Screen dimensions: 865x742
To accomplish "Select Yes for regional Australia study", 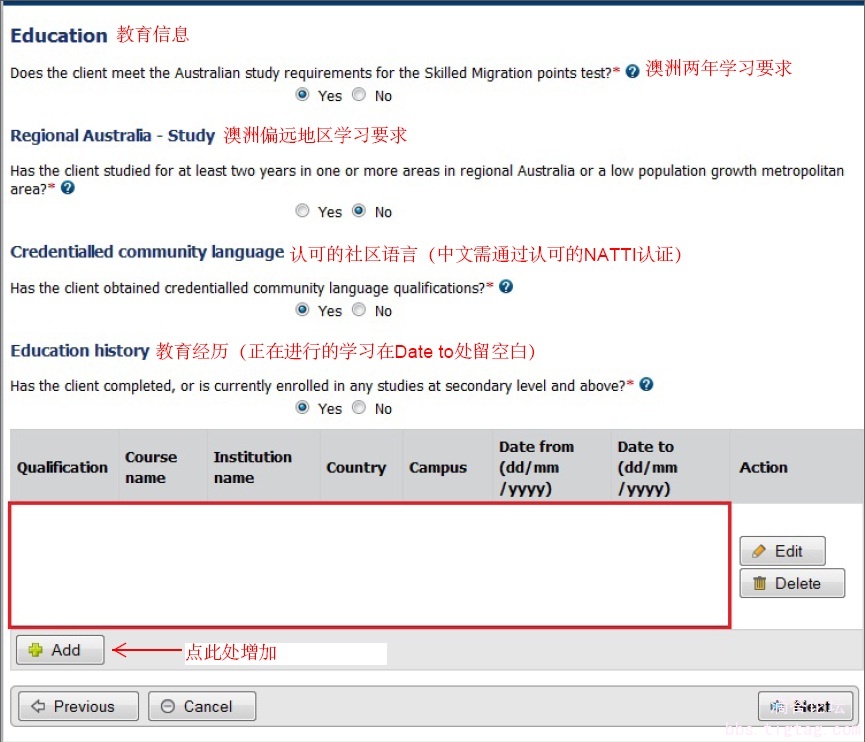I will pyautogui.click(x=303, y=211).
